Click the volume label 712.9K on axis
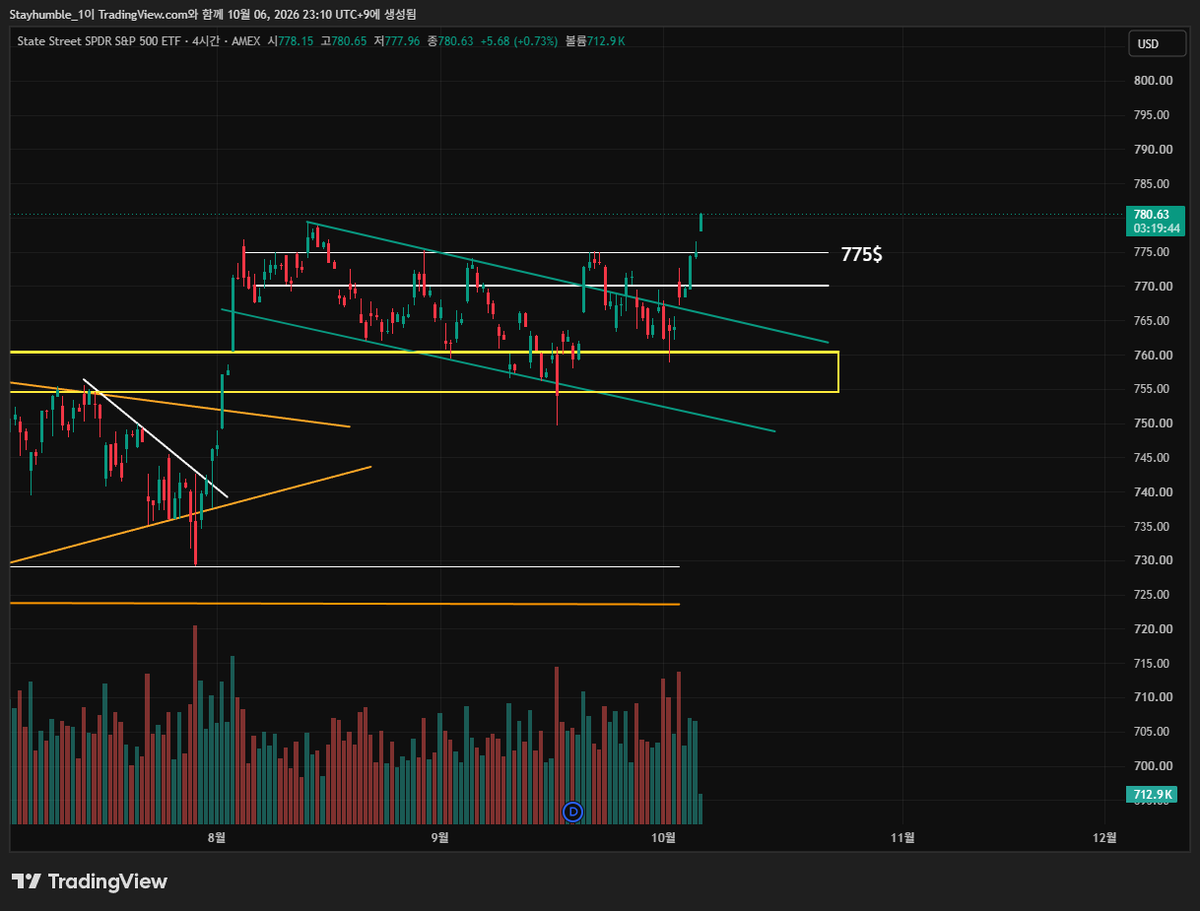Screen dimensions: 1200x911 [1152, 795]
